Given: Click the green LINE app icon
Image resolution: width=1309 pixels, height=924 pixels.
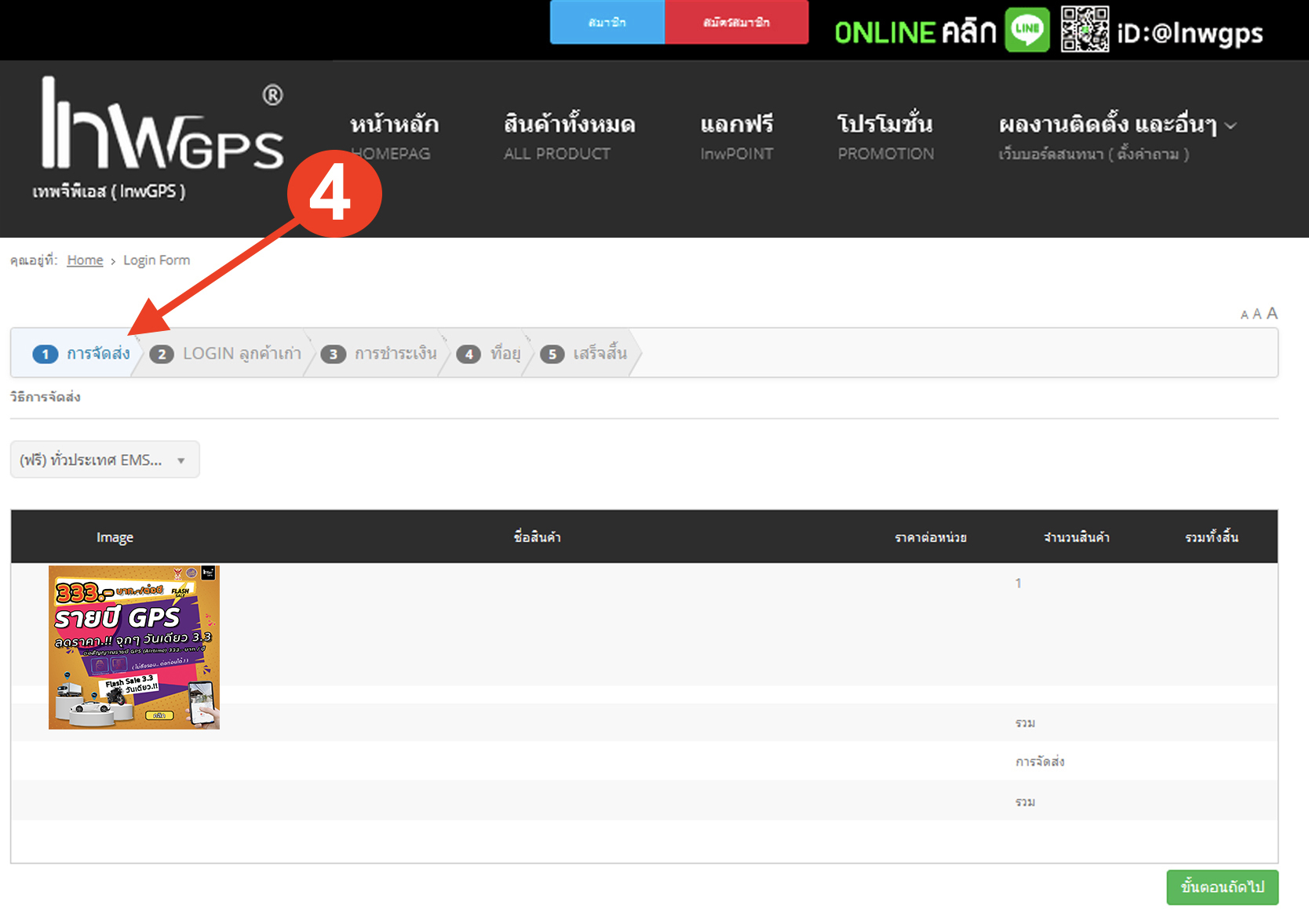Looking at the screenshot, I should click(x=1027, y=30).
